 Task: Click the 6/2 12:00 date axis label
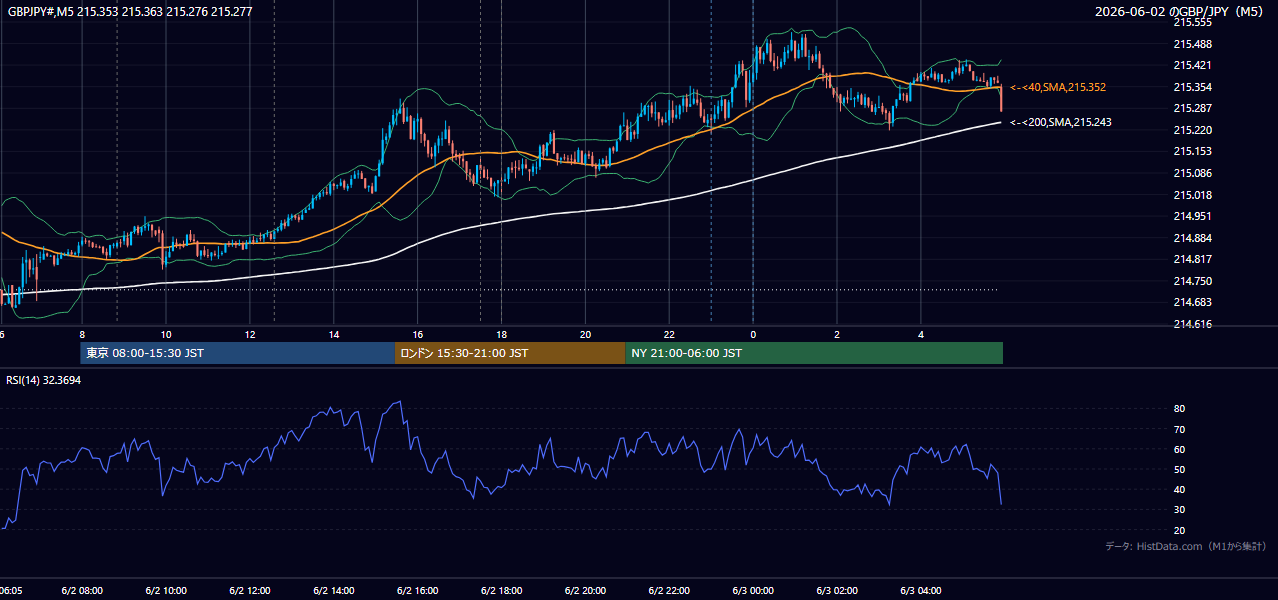point(250,591)
